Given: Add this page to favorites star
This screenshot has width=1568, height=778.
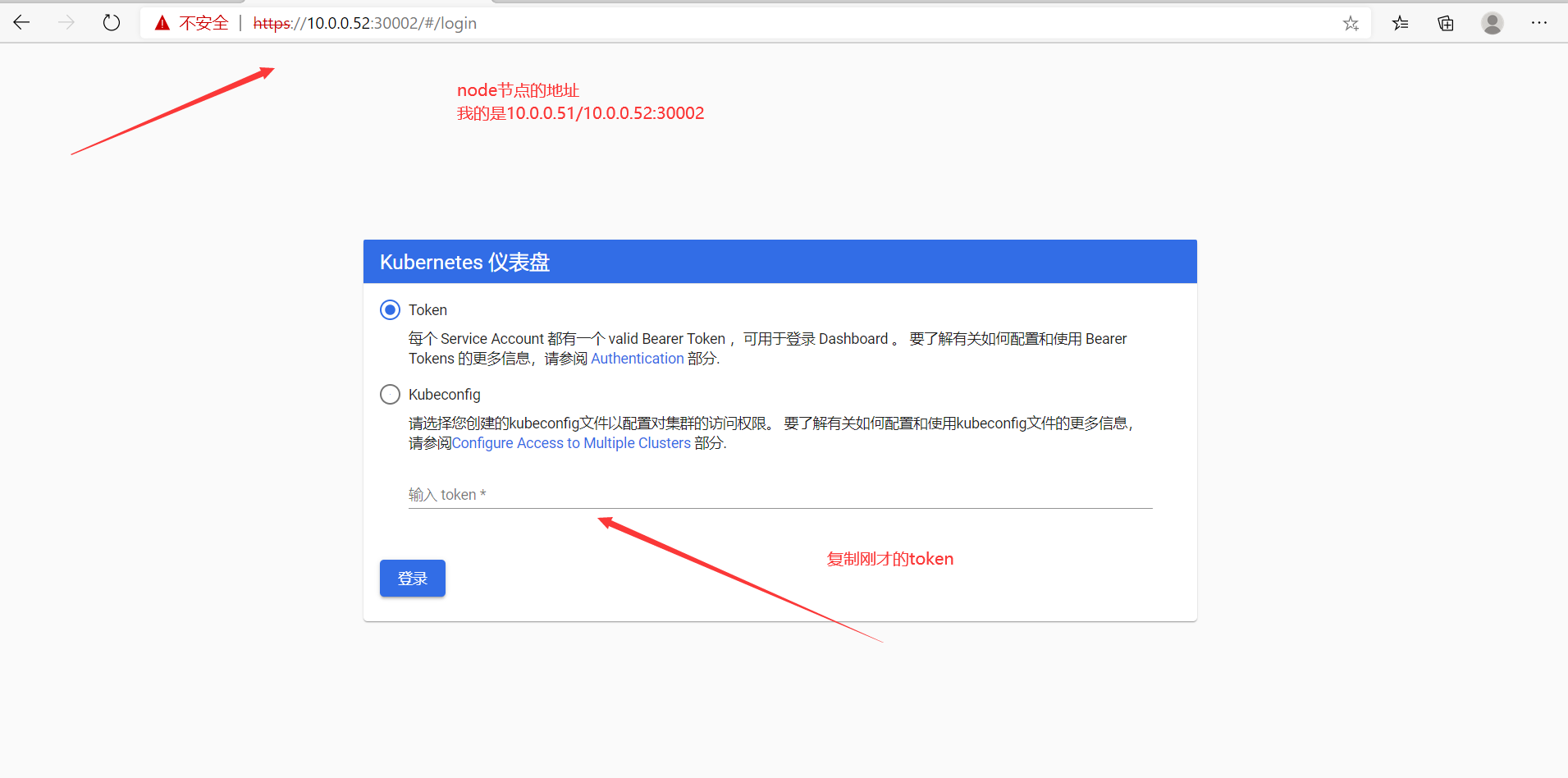Looking at the screenshot, I should (1351, 24).
